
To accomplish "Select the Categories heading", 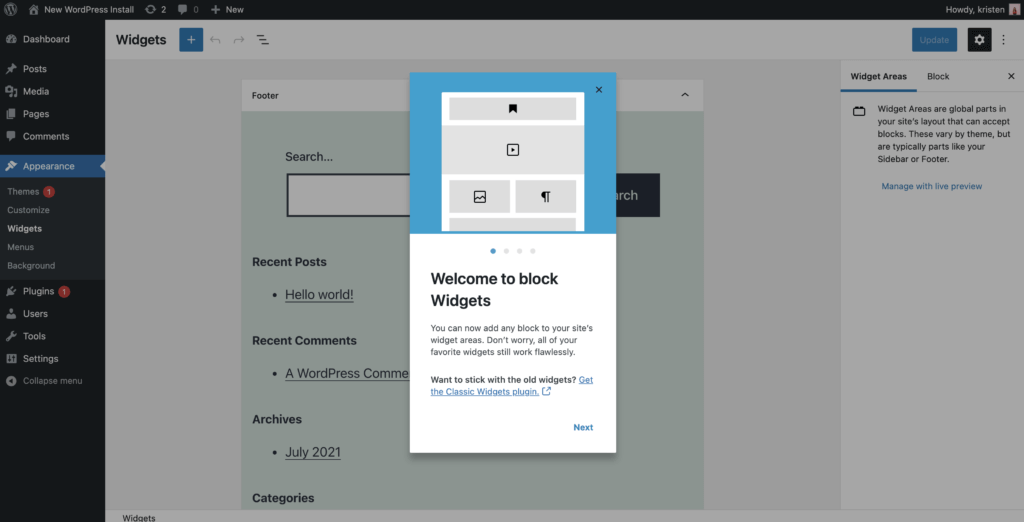I will (283, 498).
